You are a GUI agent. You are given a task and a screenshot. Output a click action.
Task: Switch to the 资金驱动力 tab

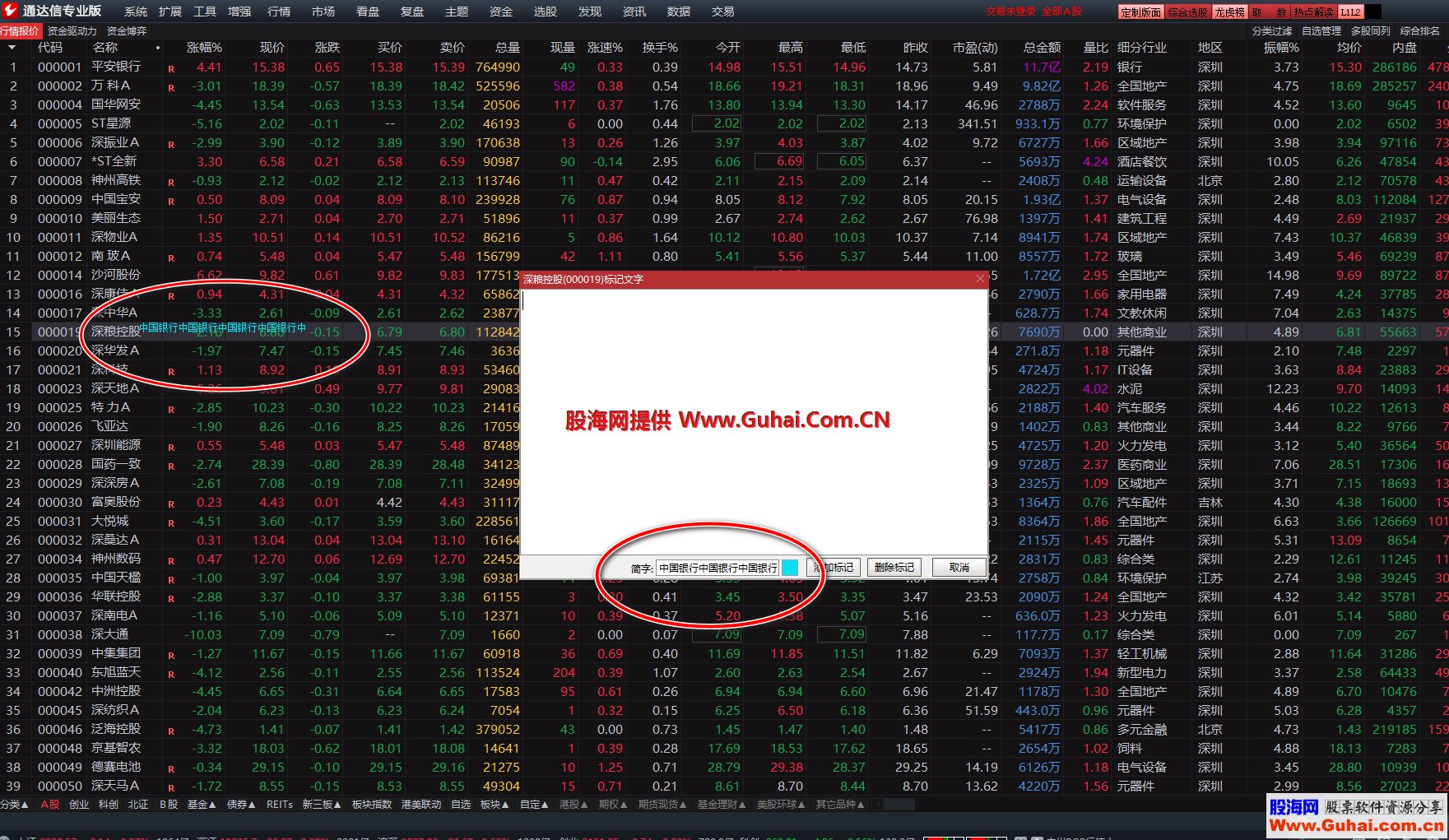coord(72,30)
